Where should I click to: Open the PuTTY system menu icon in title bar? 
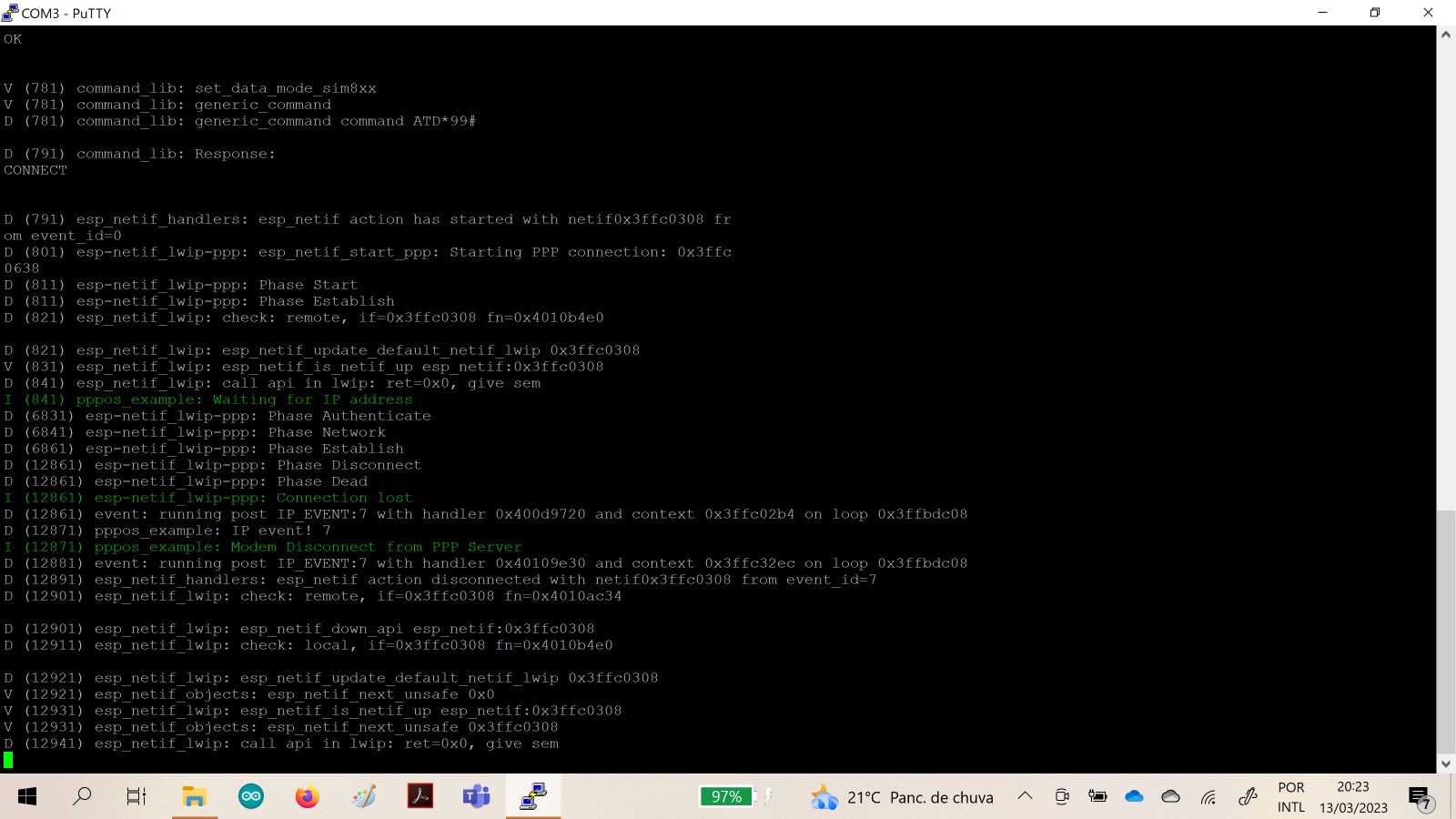point(10,13)
